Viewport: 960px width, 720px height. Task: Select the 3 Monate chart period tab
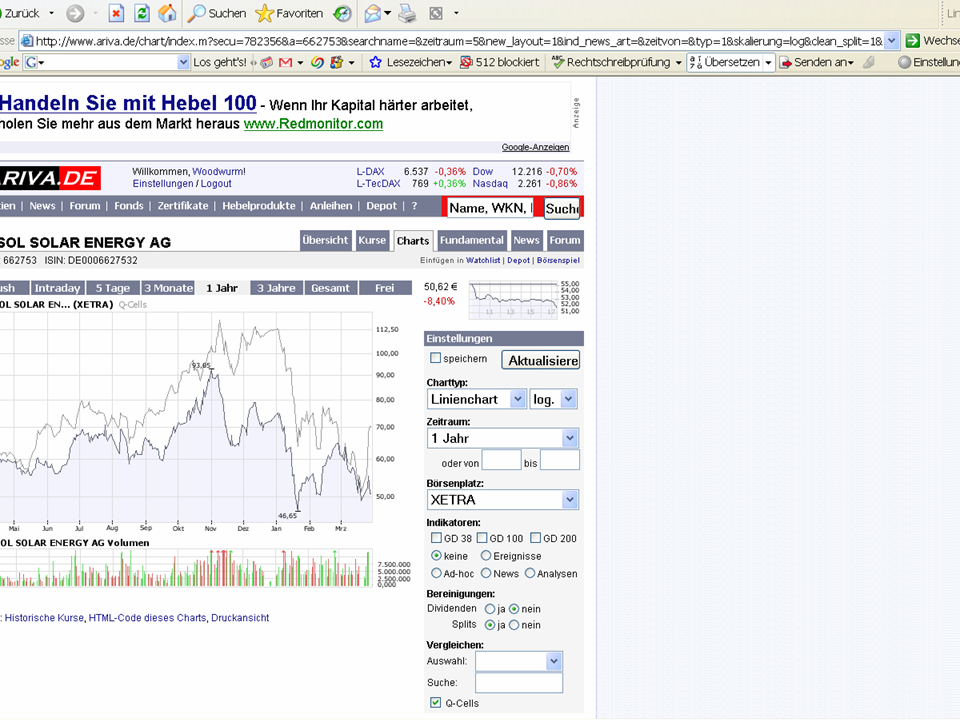[168, 288]
